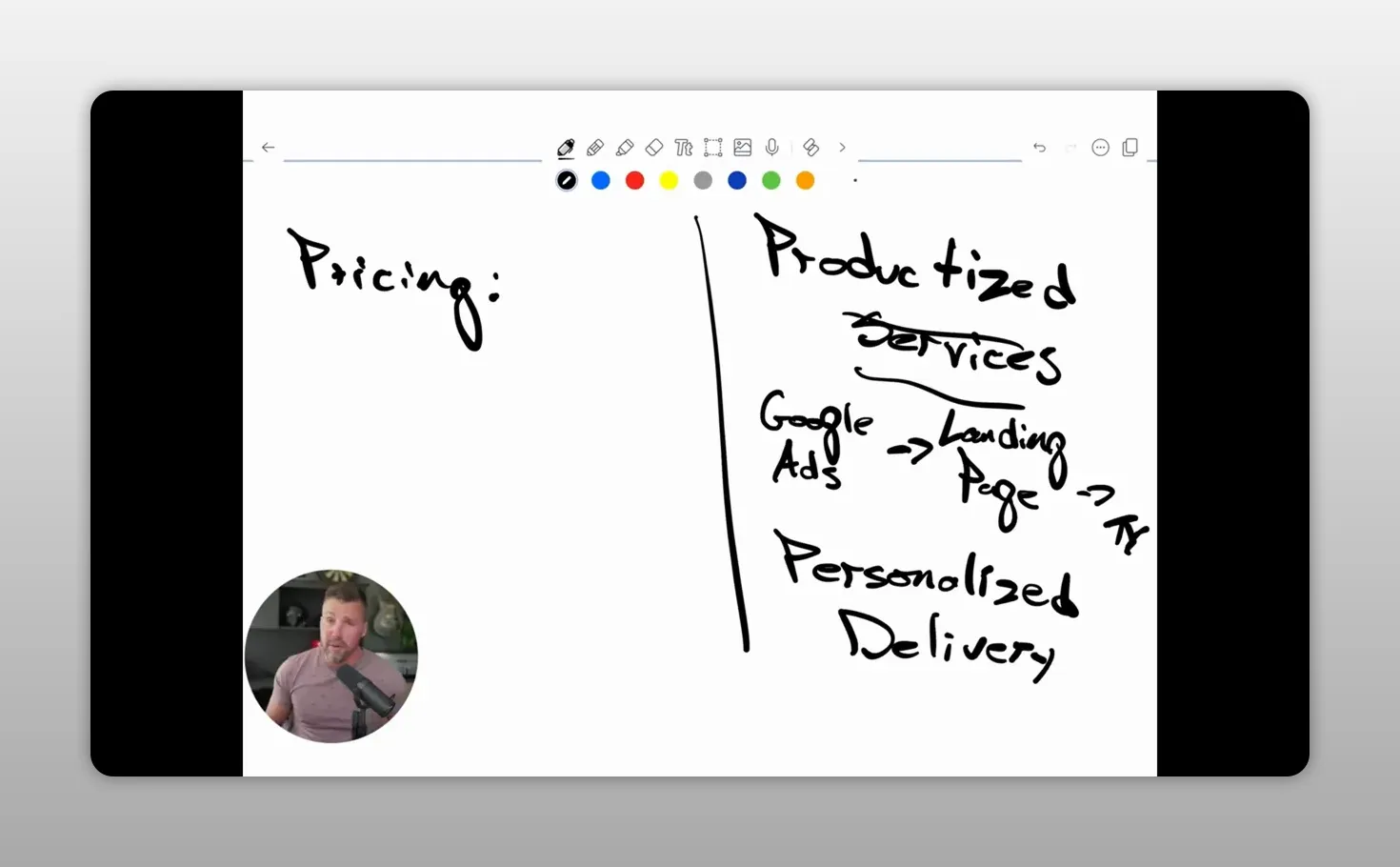Choose the orange color swatch

coord(806,180)
